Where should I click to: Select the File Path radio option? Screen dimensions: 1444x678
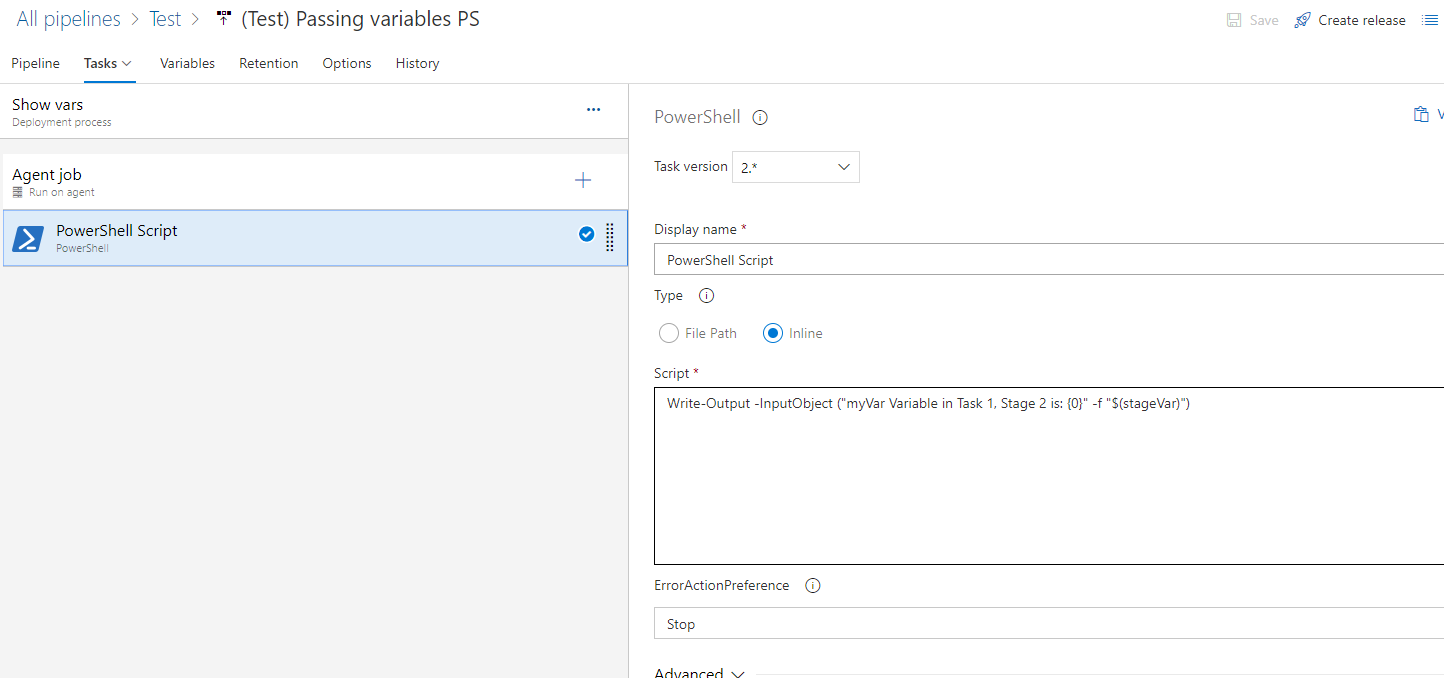coord(669,333)
